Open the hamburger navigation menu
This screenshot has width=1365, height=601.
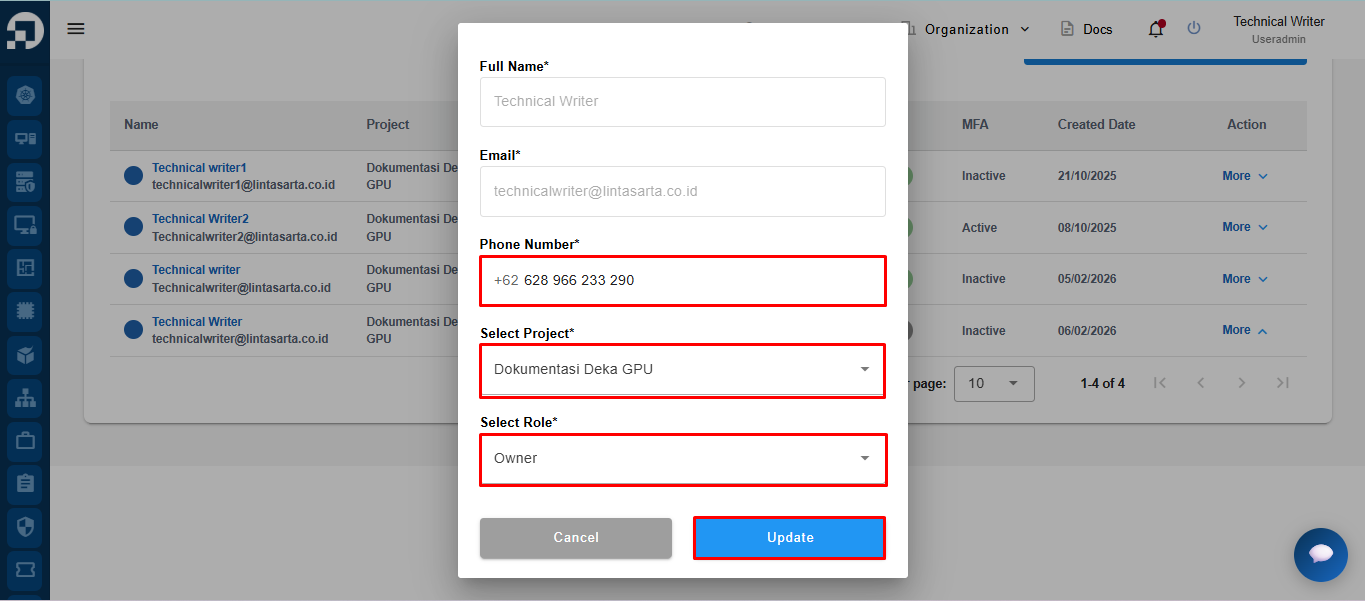tap(76, 29)
